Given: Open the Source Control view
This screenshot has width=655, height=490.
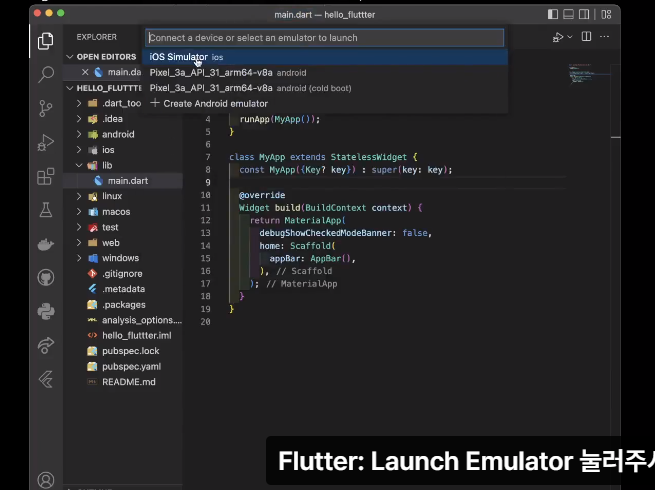Looking at the screenshot, I should pos(46,108).
